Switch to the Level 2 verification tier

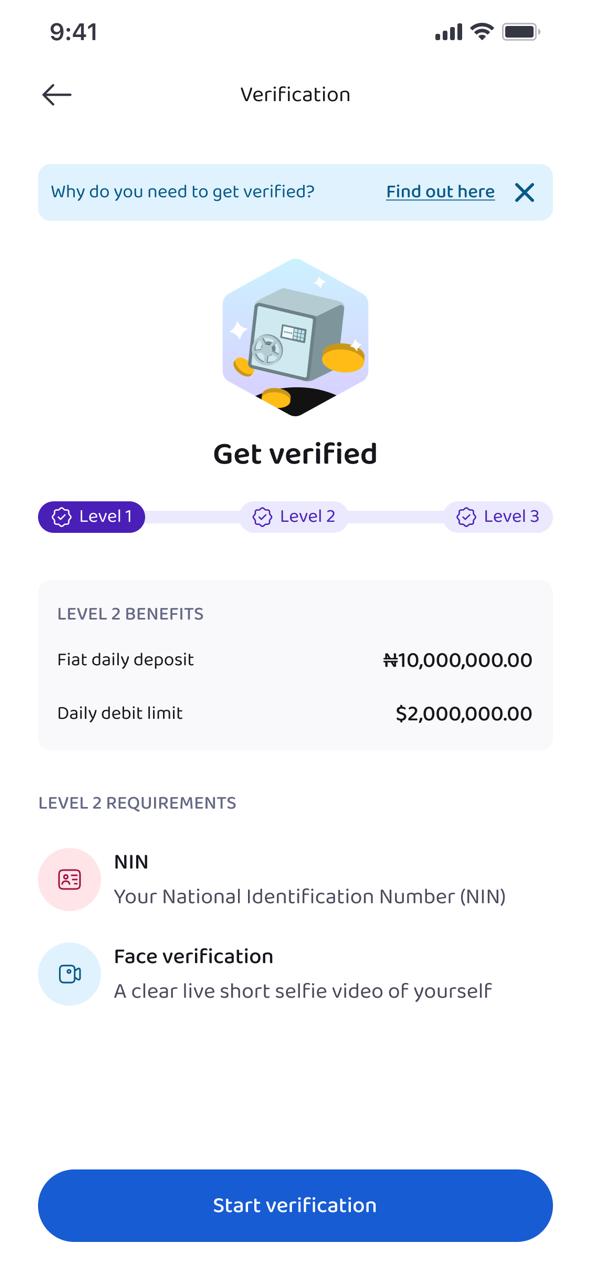pyautogui.click(x=294, y=517)
